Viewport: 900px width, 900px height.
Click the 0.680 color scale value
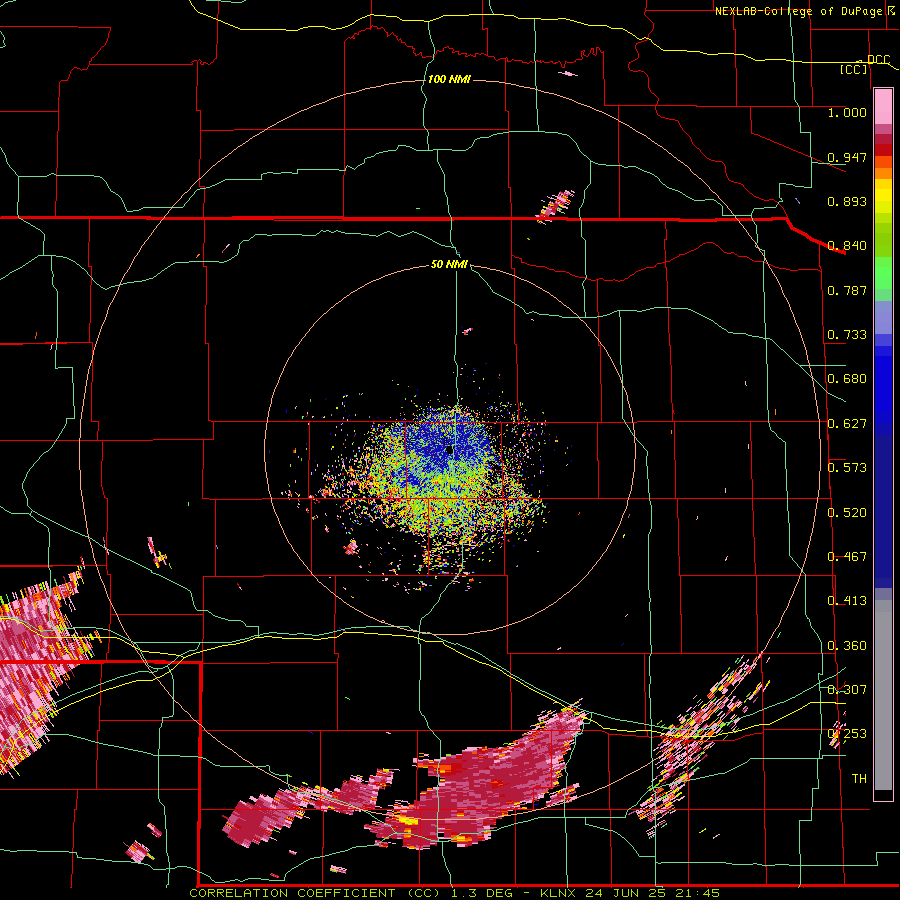[x=847, y=379]
